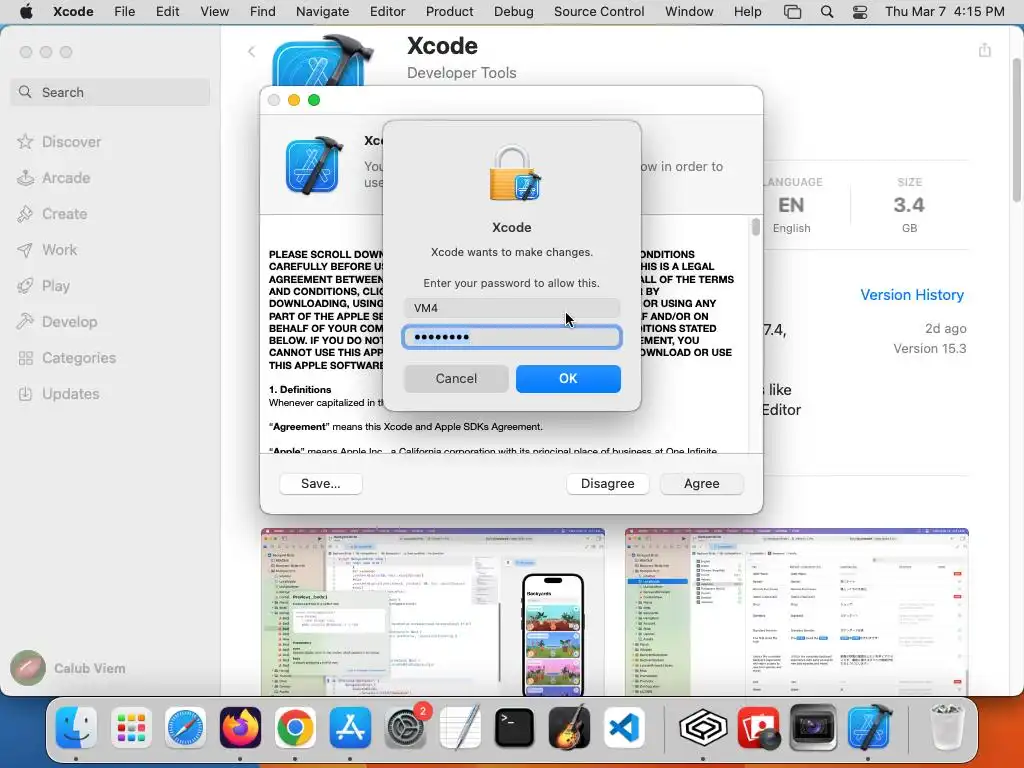Image resolution: width=1024 pixels, height=768 pixels.
Task: Open the Edit menu
Action: point(168,11)
